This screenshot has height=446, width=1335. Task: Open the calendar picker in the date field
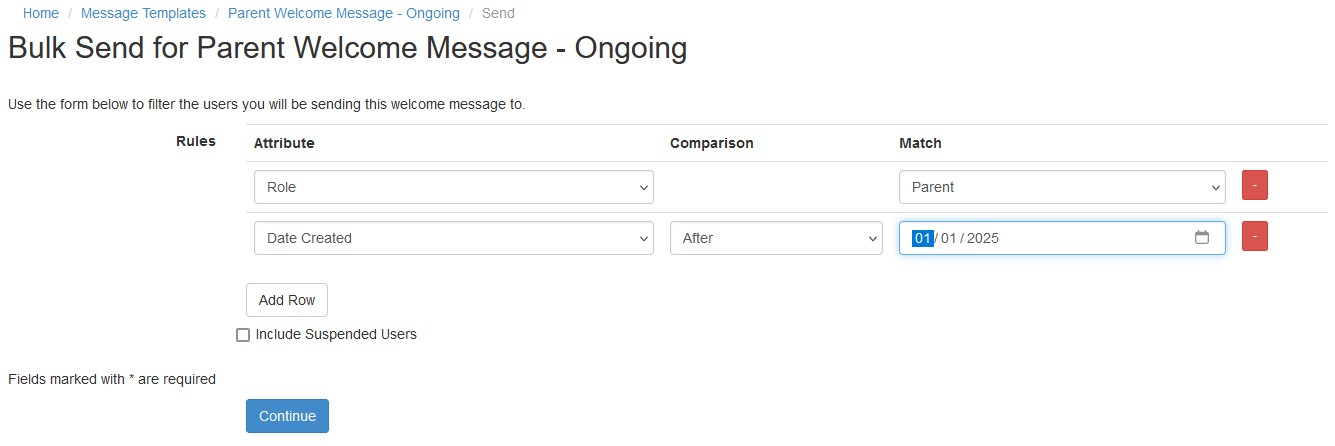1202,238
